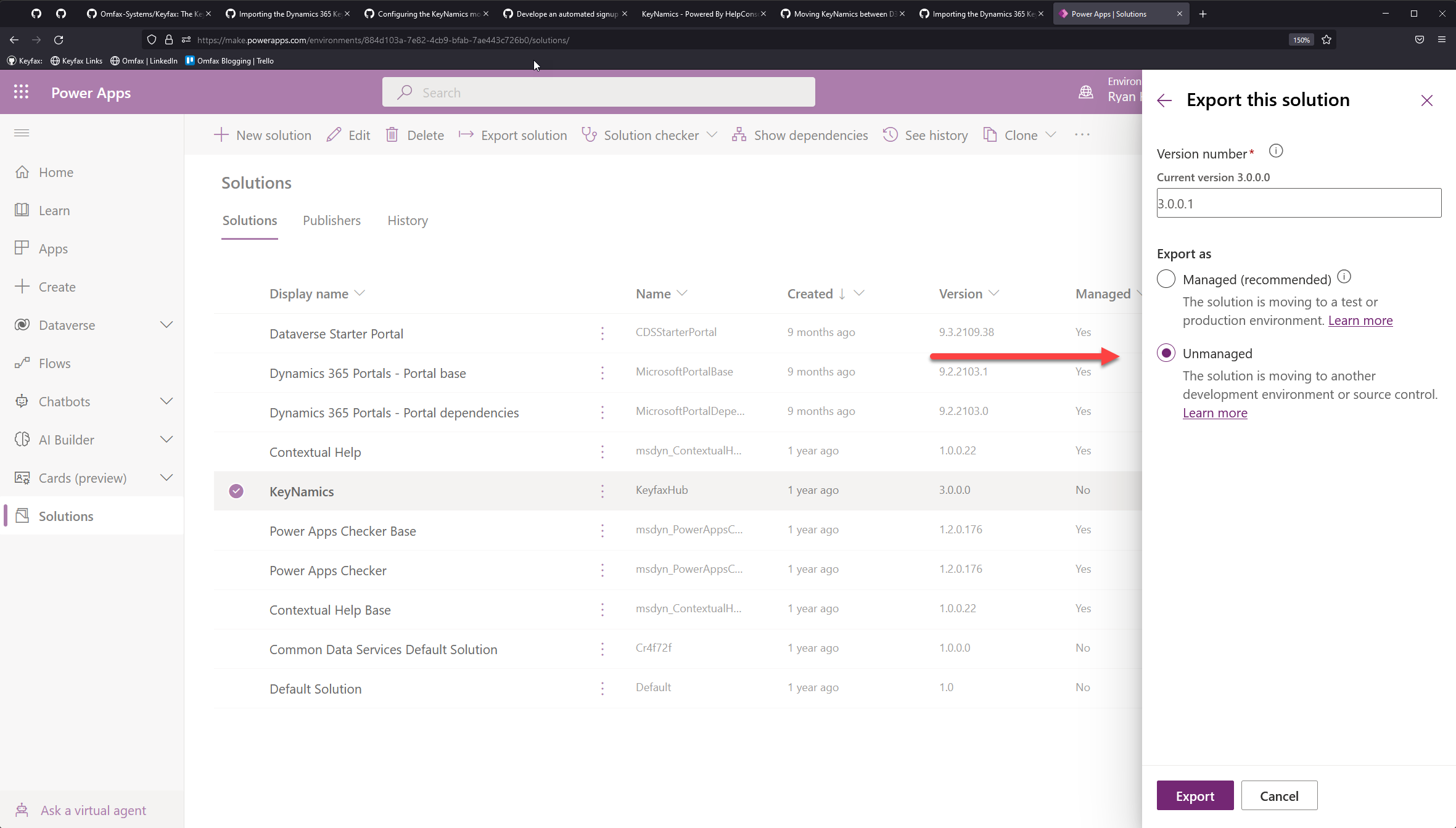Switch to the History tab
1456x828 pixels.
[x=408, y=221]
